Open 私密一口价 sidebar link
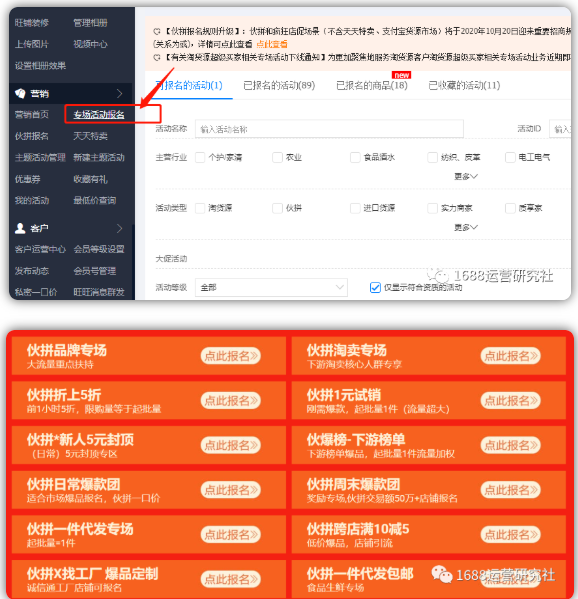578x599 pixels. coord(36,292)
